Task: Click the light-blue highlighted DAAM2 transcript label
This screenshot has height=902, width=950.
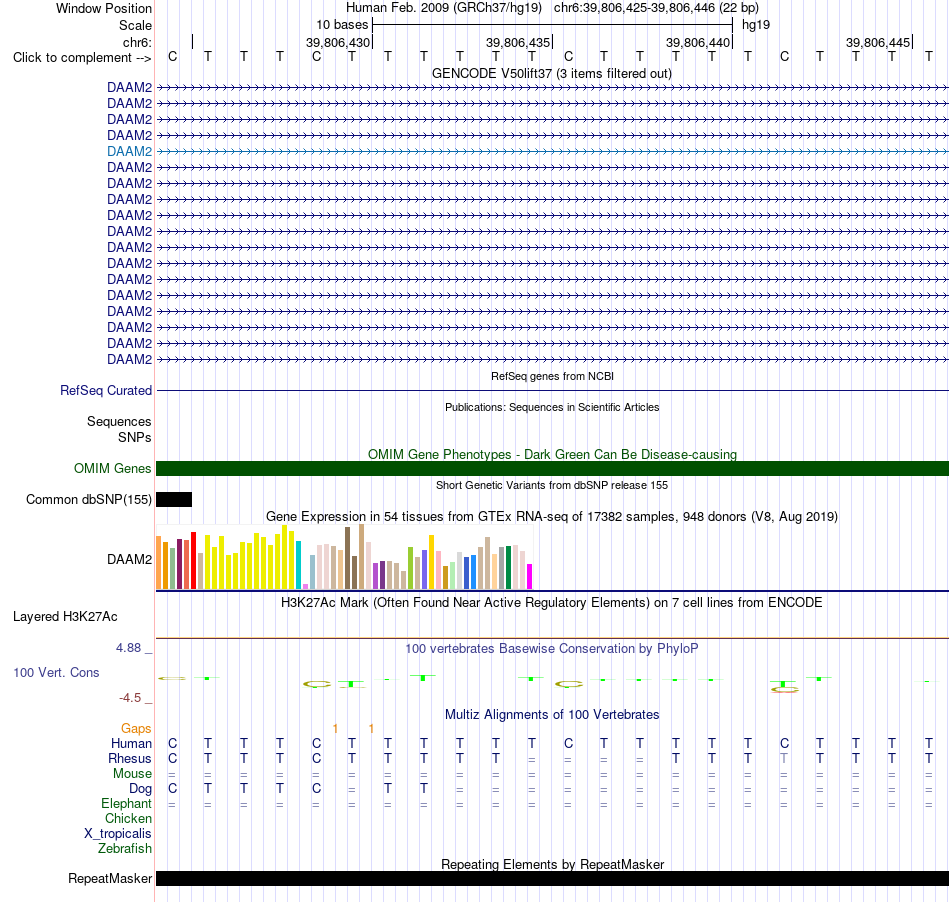Action: [x=129, y=151]
